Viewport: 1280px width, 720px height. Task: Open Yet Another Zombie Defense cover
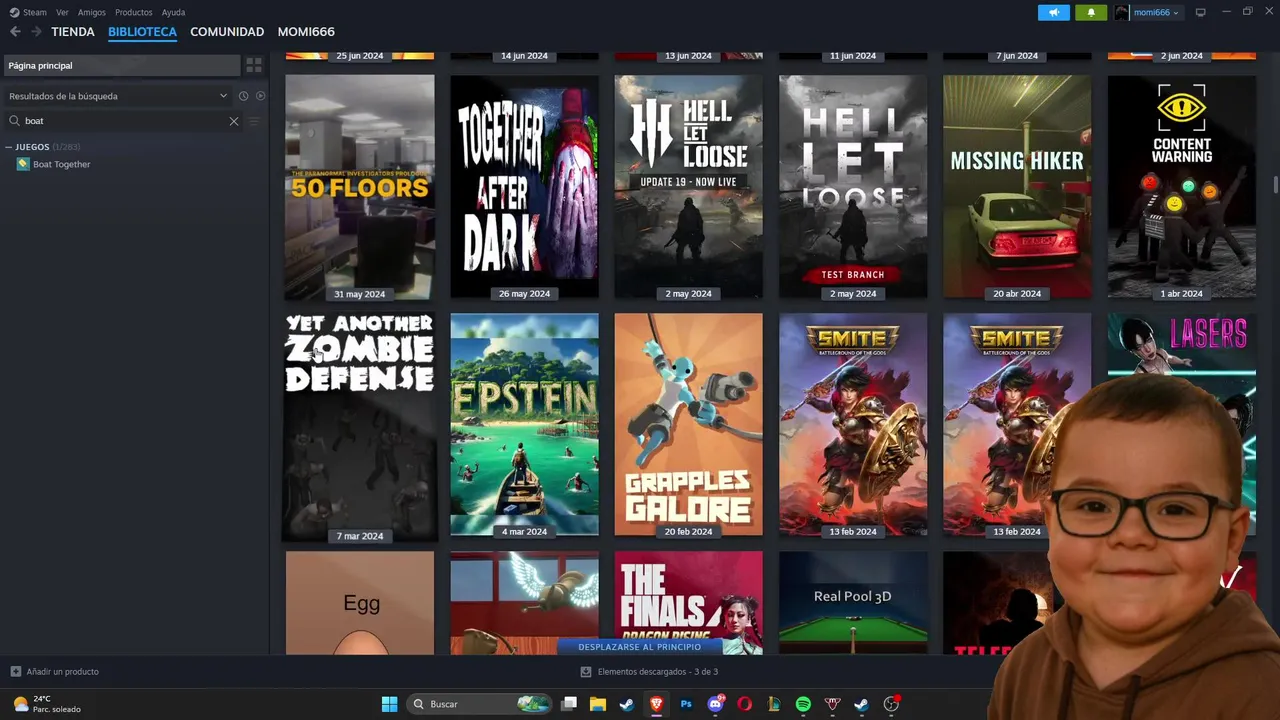[x=360, y=427]
